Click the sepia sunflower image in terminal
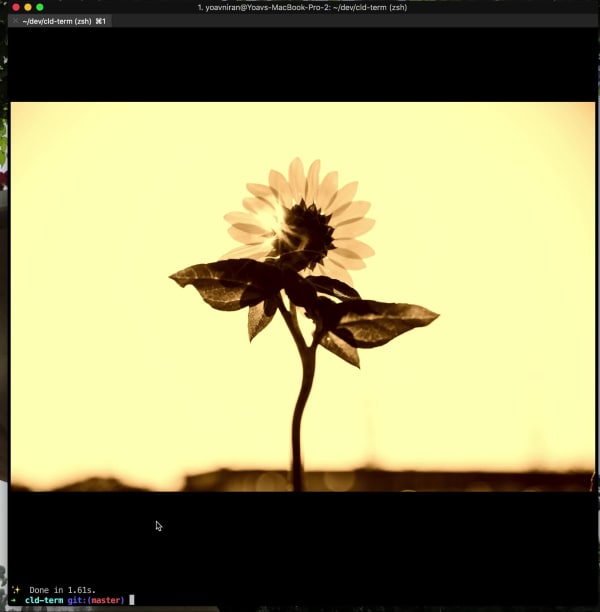Screen dimensions: 600x612 click(x=303, y=297)
